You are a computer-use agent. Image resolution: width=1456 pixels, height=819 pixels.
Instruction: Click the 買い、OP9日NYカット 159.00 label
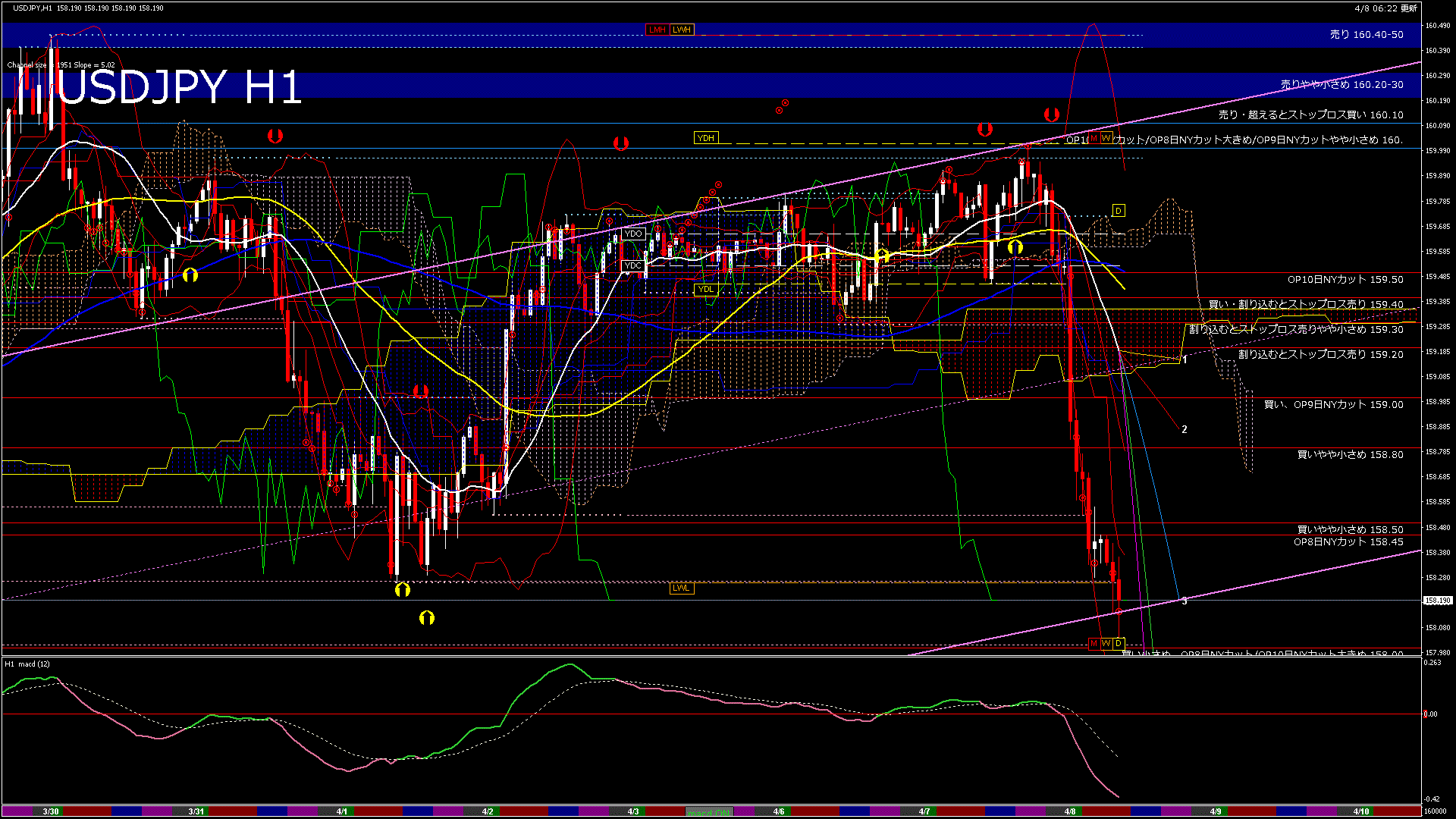click(x=1333, y=405)
